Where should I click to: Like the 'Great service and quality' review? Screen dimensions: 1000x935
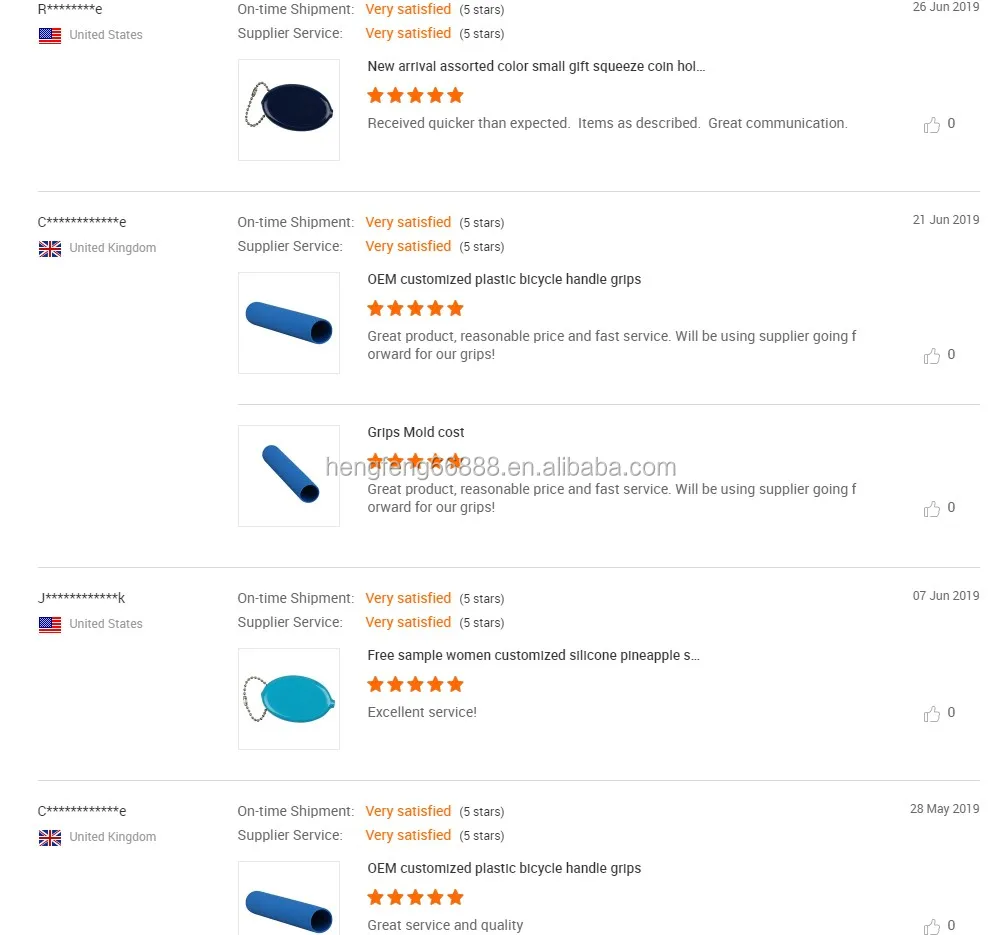pos(932,927)
